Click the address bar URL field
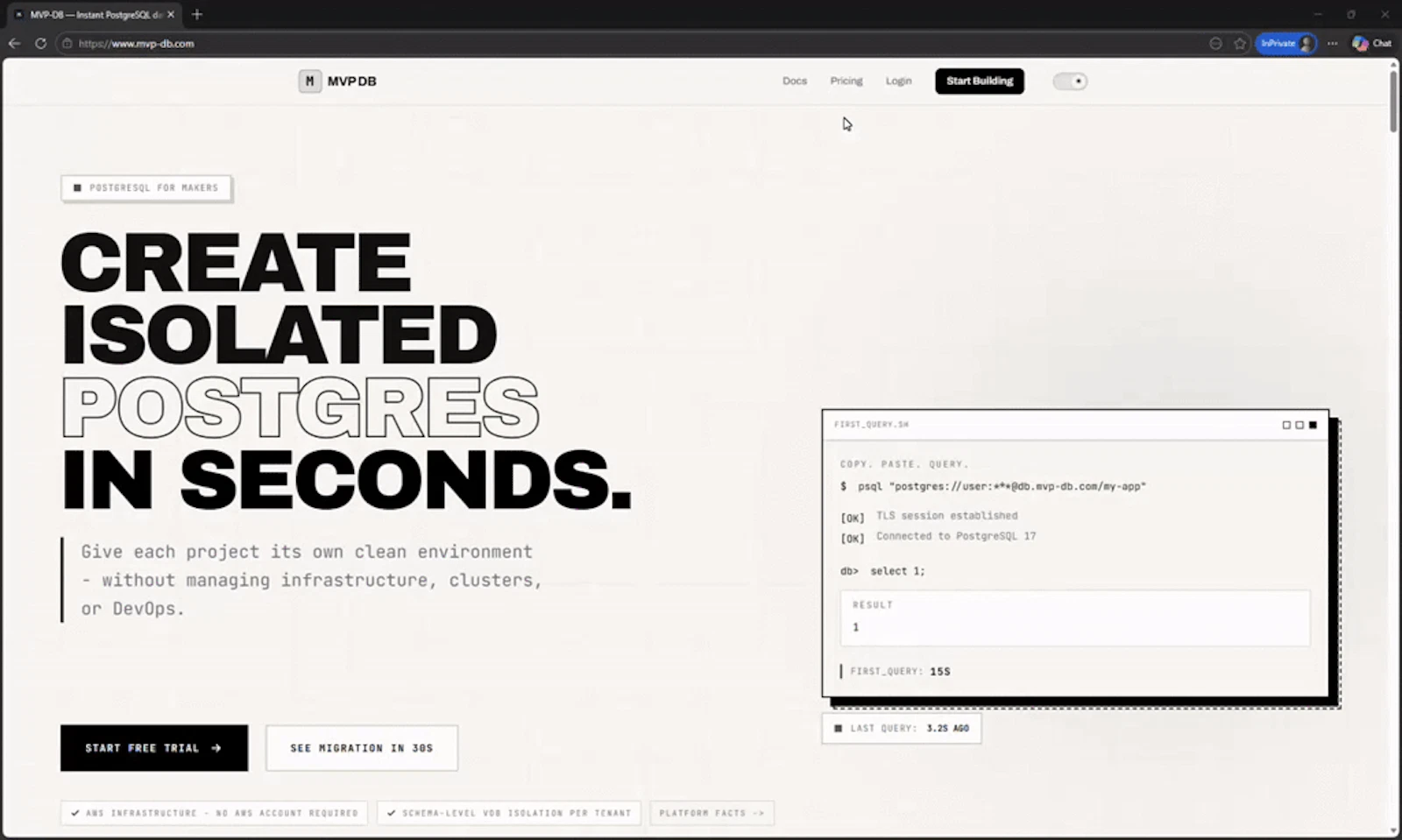 631,43
